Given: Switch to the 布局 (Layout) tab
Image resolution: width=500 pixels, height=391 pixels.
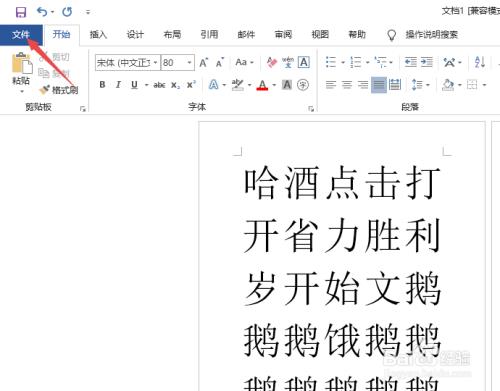Looking at the screenshot, I should pyautogui.click(x=172, y=34).
